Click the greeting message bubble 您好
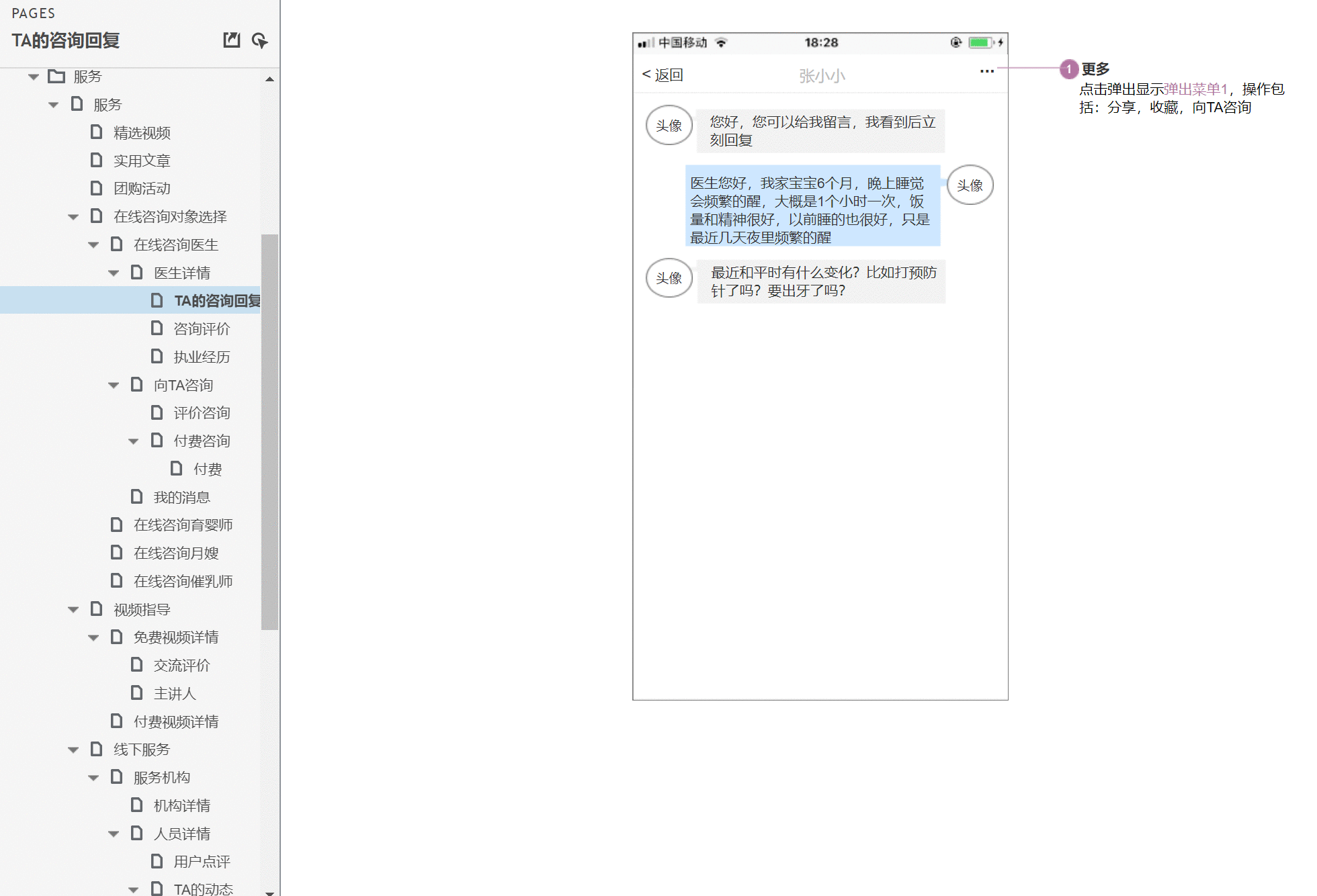 [x=820, y=131]
